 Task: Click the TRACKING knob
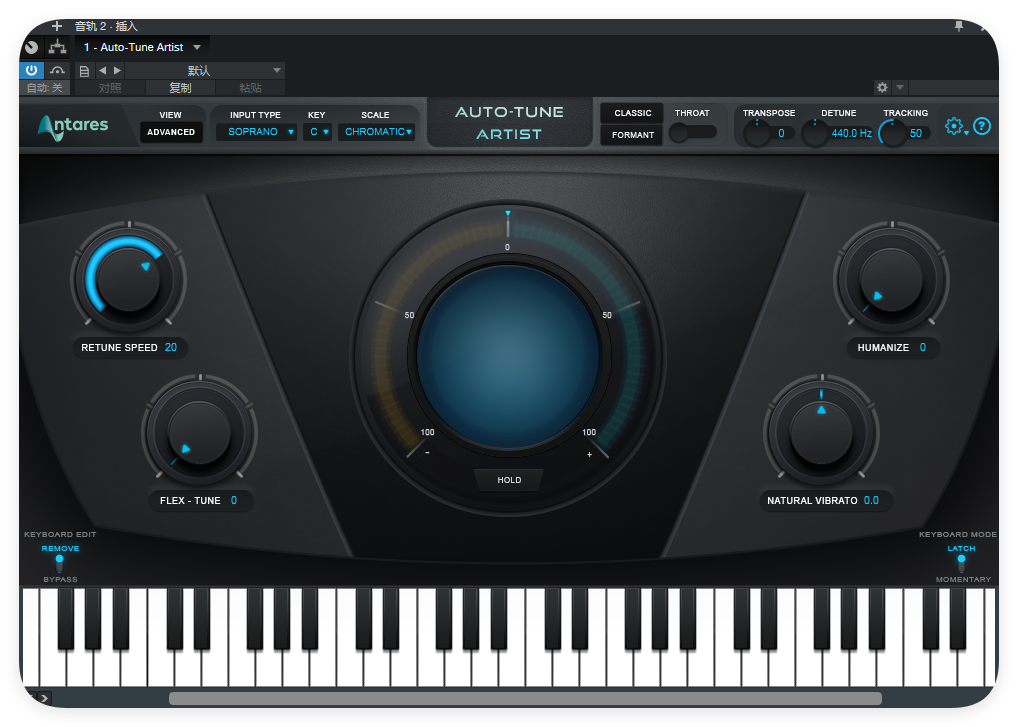click(892, 134)
